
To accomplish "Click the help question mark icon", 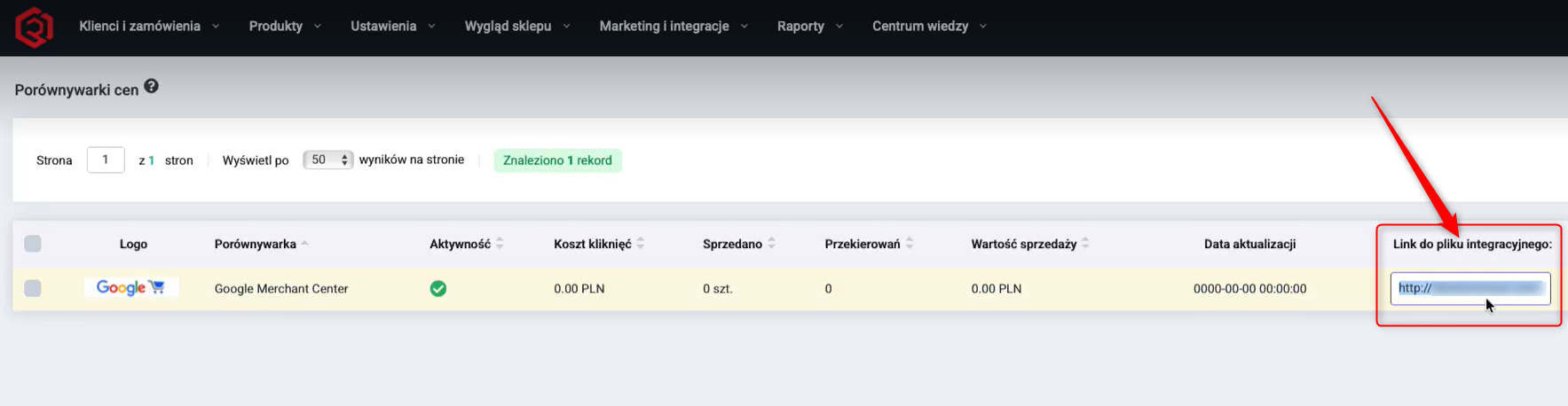I will coord(152,86).
